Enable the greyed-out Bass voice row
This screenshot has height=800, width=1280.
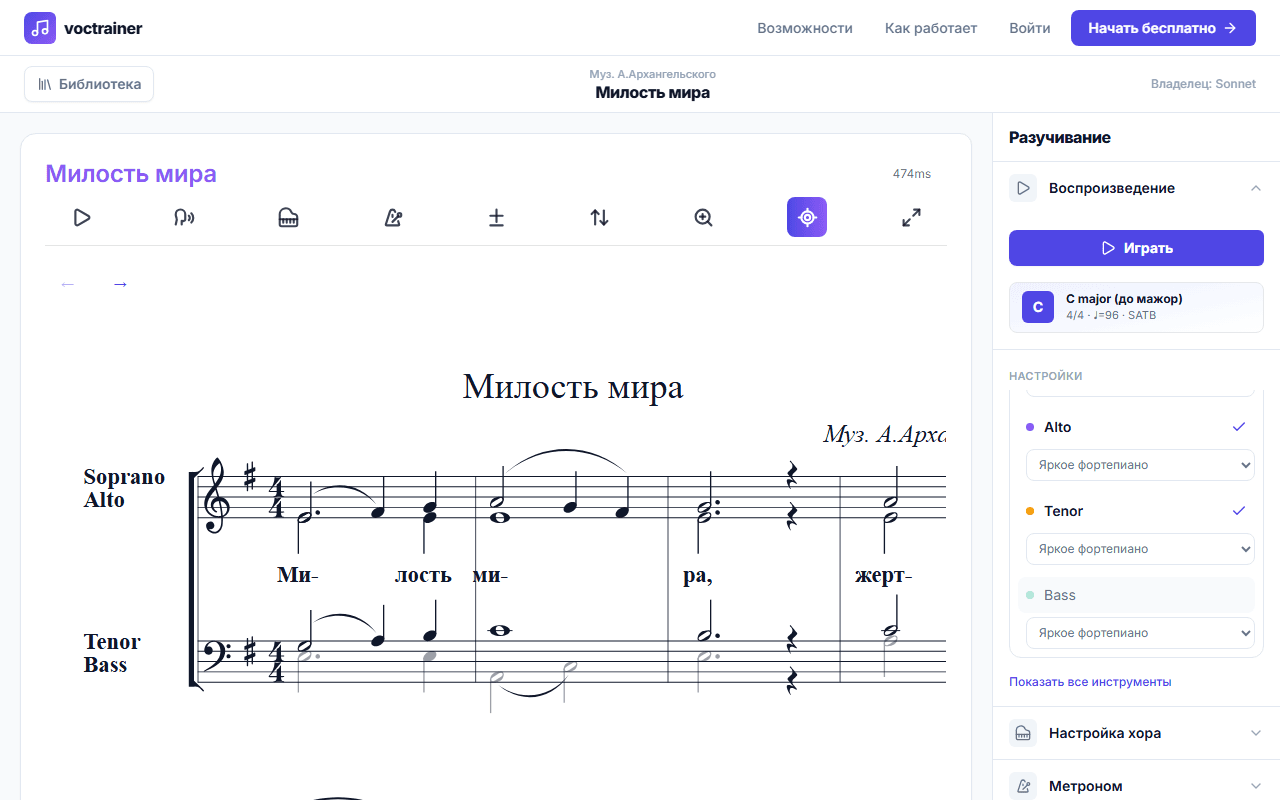[1136, 595]
